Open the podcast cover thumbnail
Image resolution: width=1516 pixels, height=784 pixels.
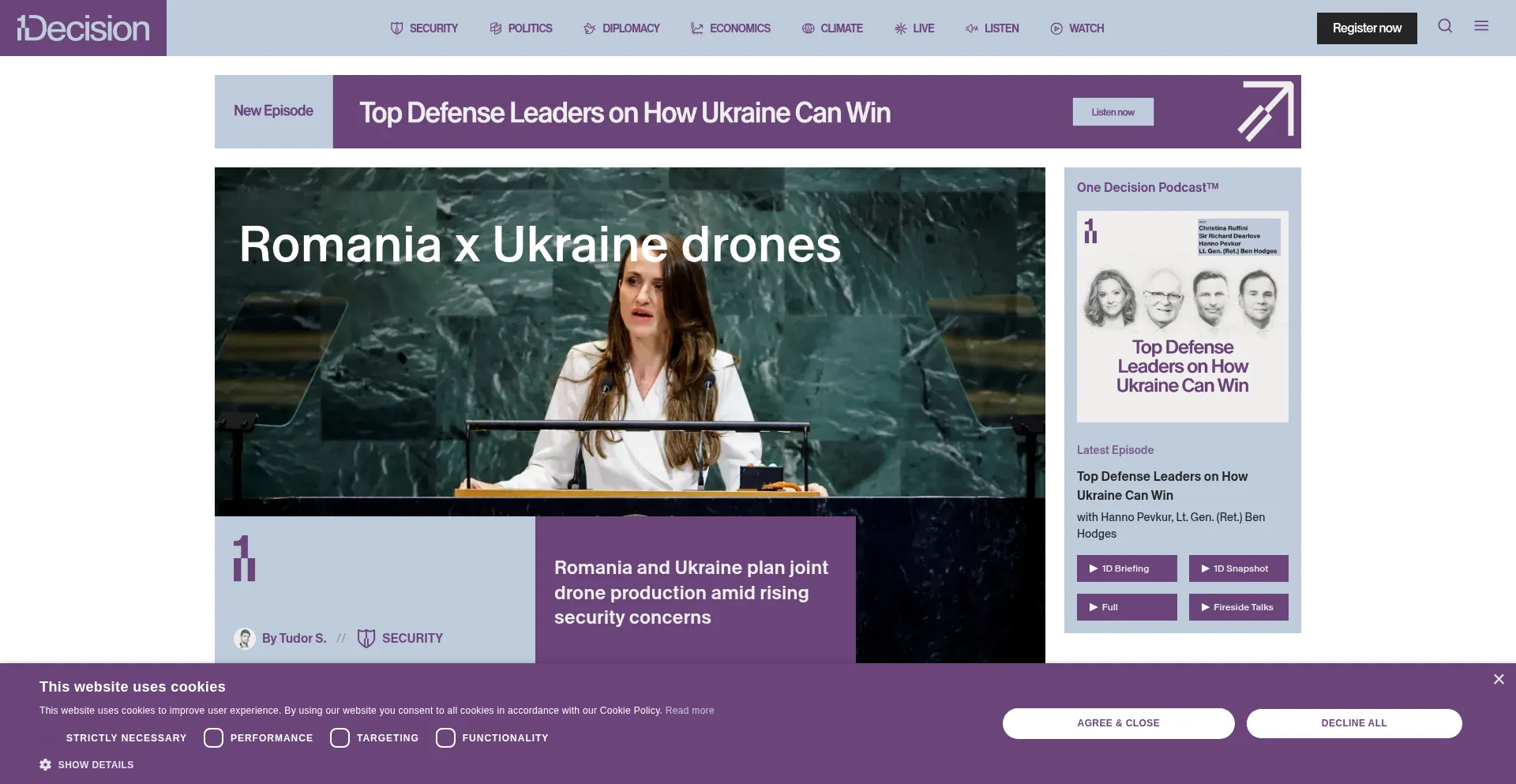[1182, 316]
